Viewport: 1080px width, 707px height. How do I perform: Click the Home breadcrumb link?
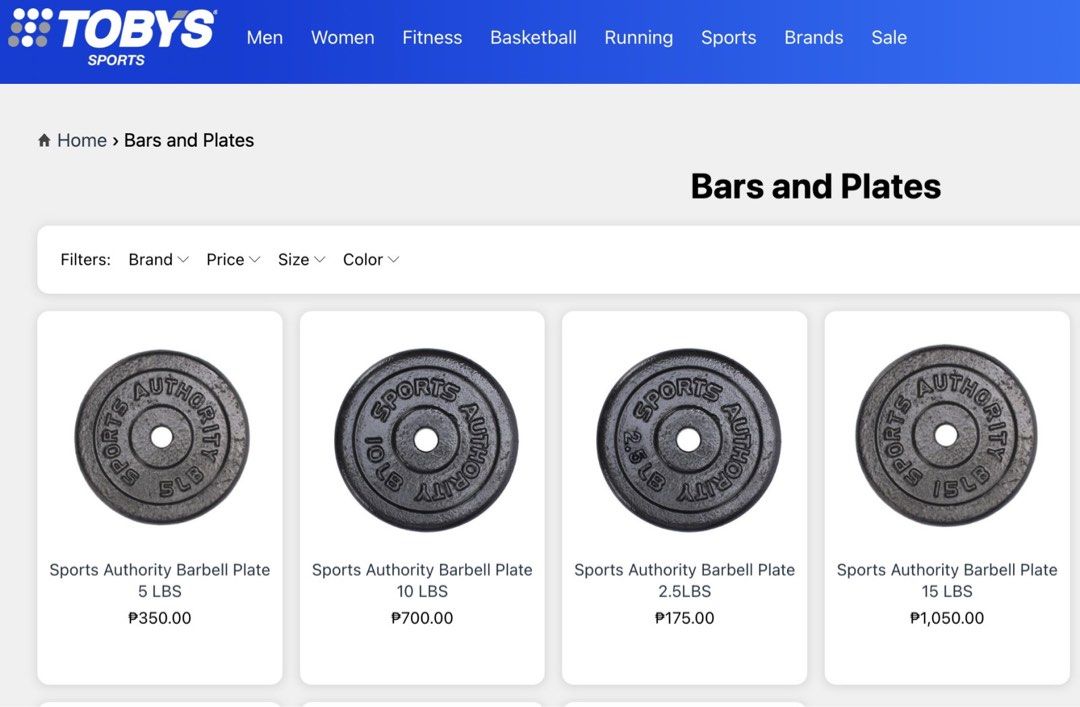click(81, 139)
